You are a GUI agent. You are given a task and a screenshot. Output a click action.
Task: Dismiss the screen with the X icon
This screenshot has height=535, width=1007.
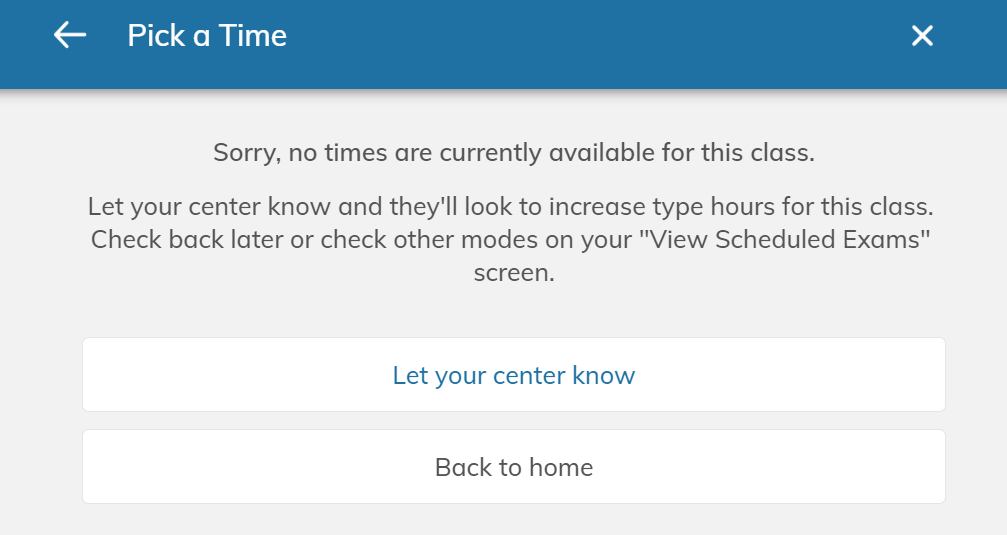922,36
